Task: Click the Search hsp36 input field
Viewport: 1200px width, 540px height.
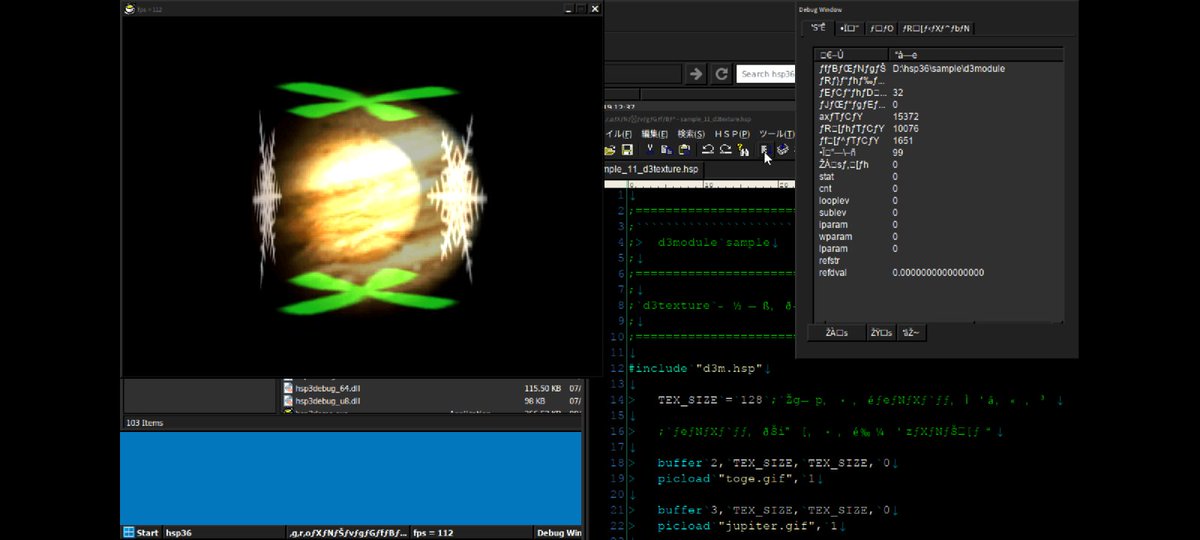Action: (x=767, y=74)
